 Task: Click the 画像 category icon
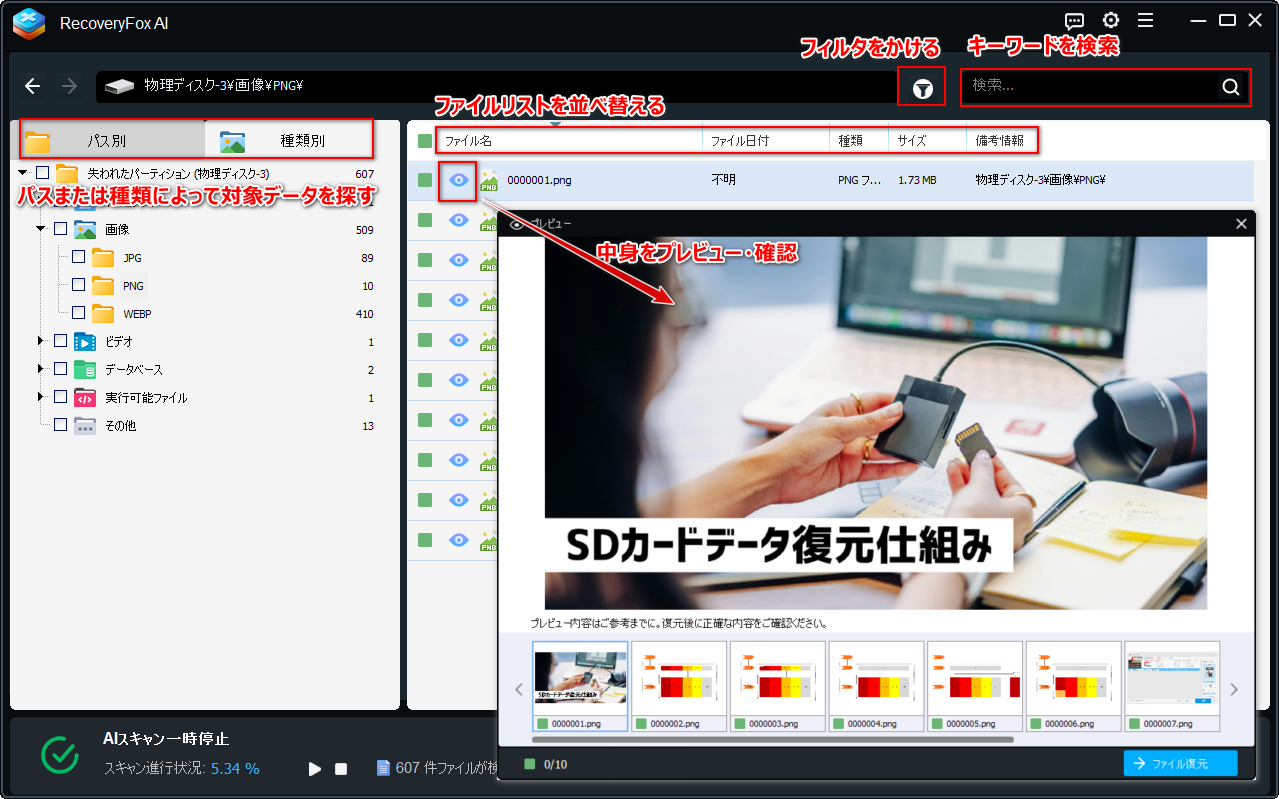85,229
